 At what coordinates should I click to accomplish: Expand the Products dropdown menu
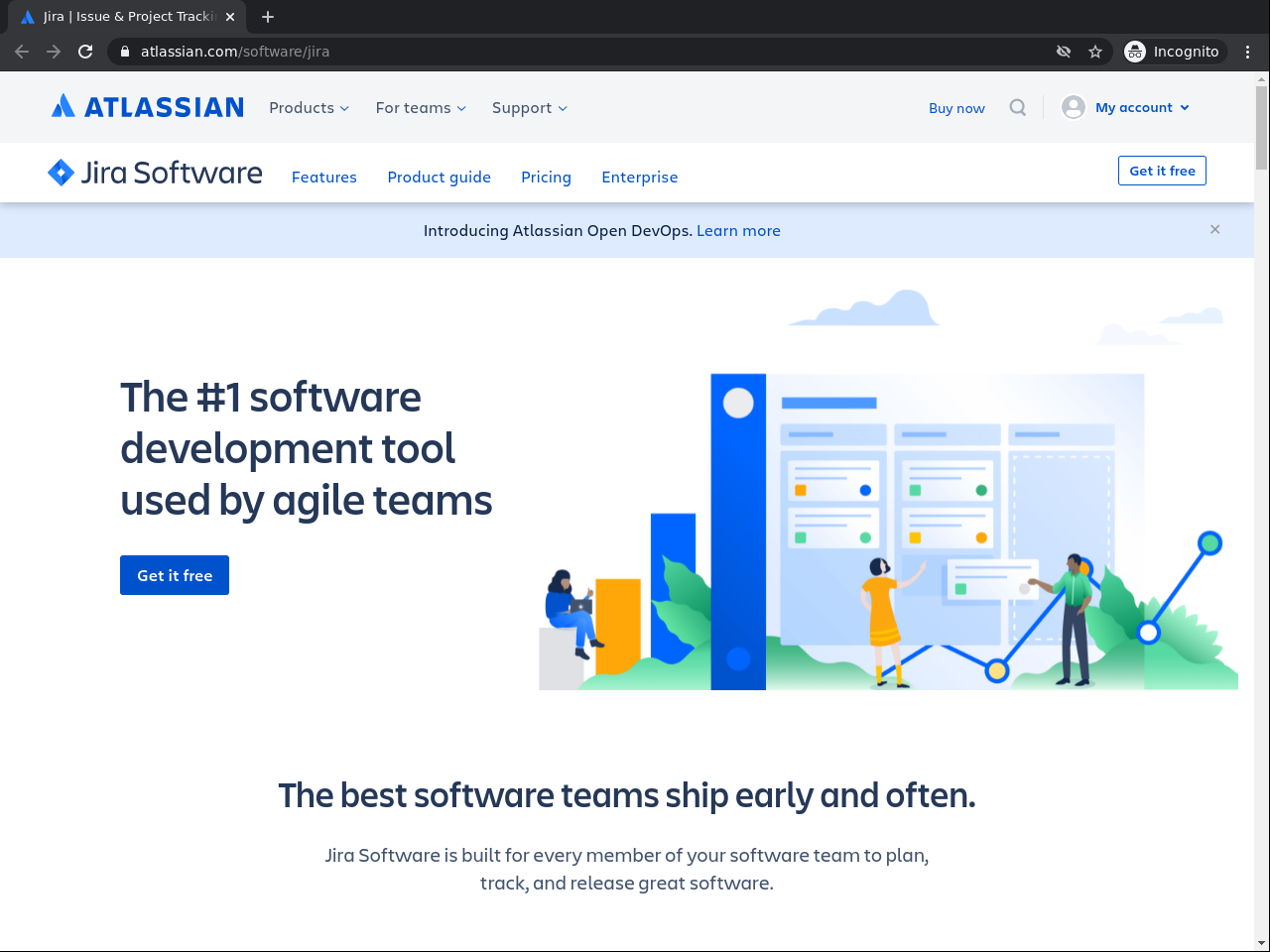(x=309, y=107)
